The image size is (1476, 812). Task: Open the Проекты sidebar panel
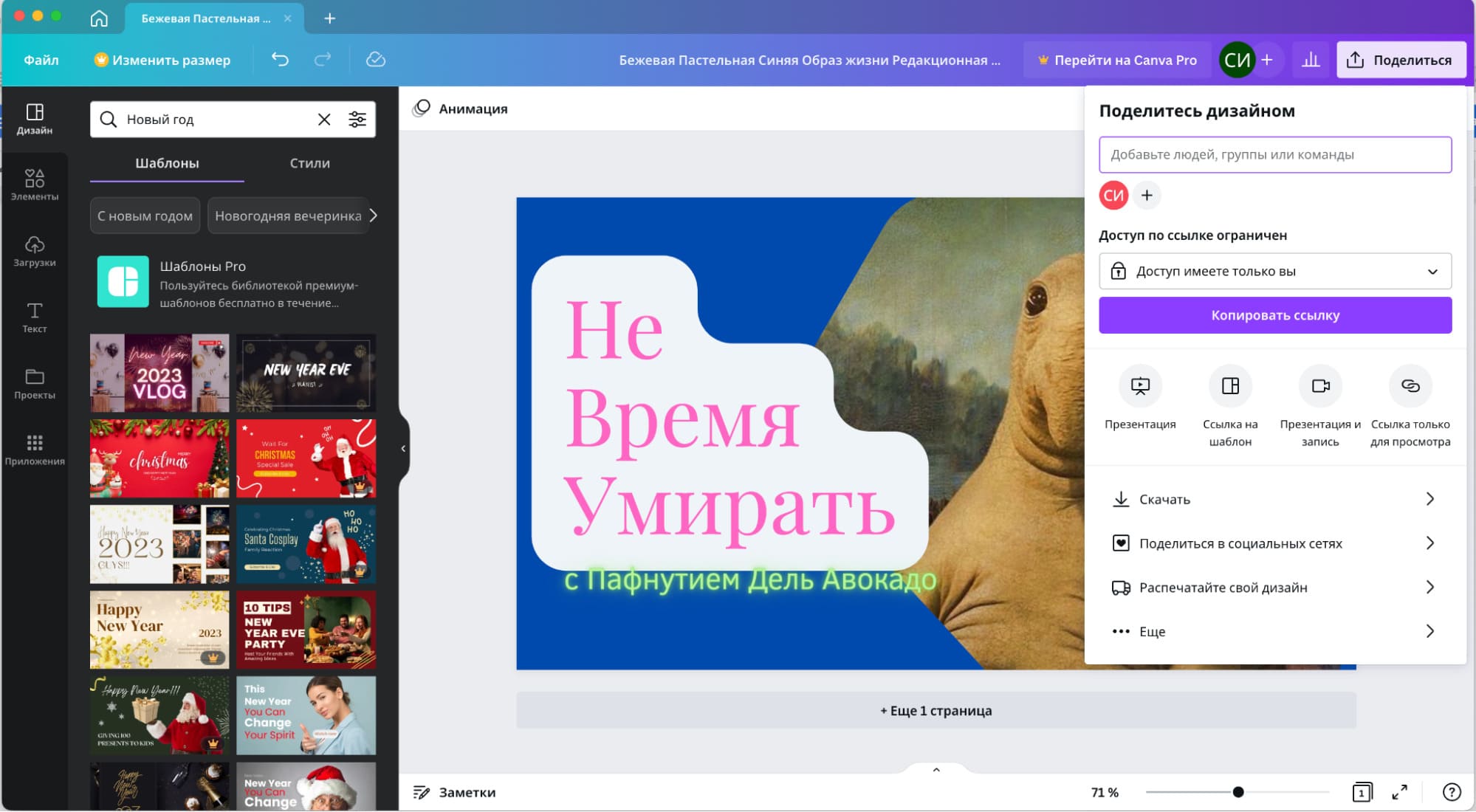(x=35, y=383)
